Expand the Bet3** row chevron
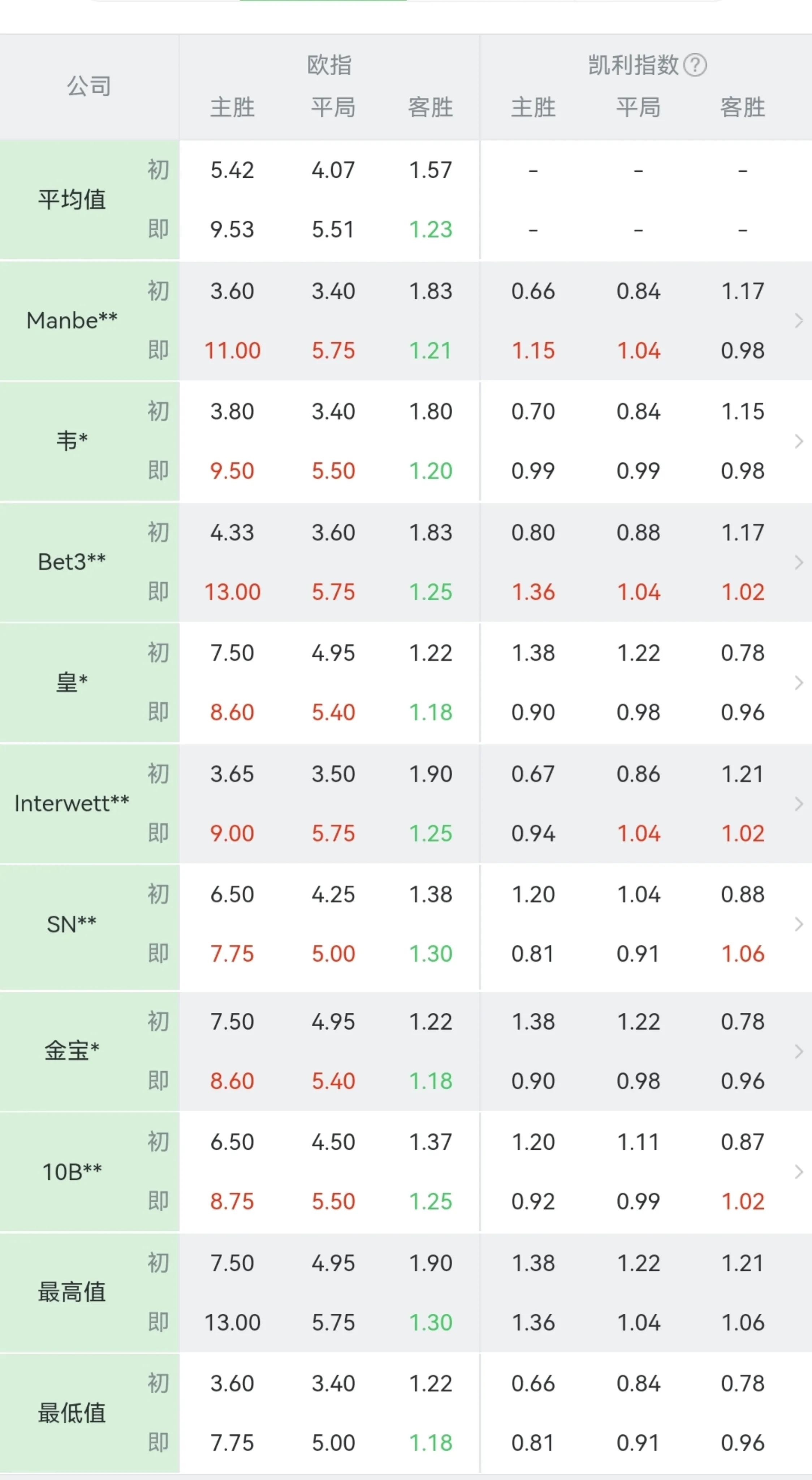The height and width of the screenshot is (1480, 812). pyautogui.click(x=798, y=562)
